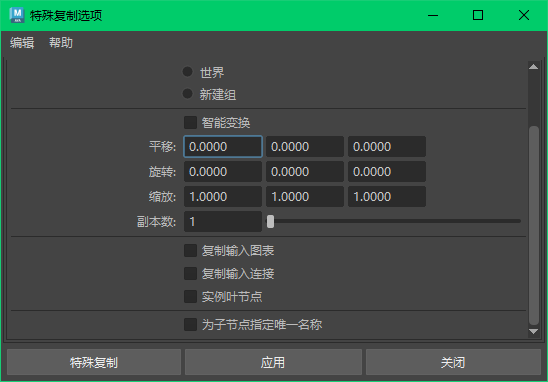This screenshot has width=548, height=382.
Task: Click the Maya app icon in title bar
Action: (x=17, y=15)
